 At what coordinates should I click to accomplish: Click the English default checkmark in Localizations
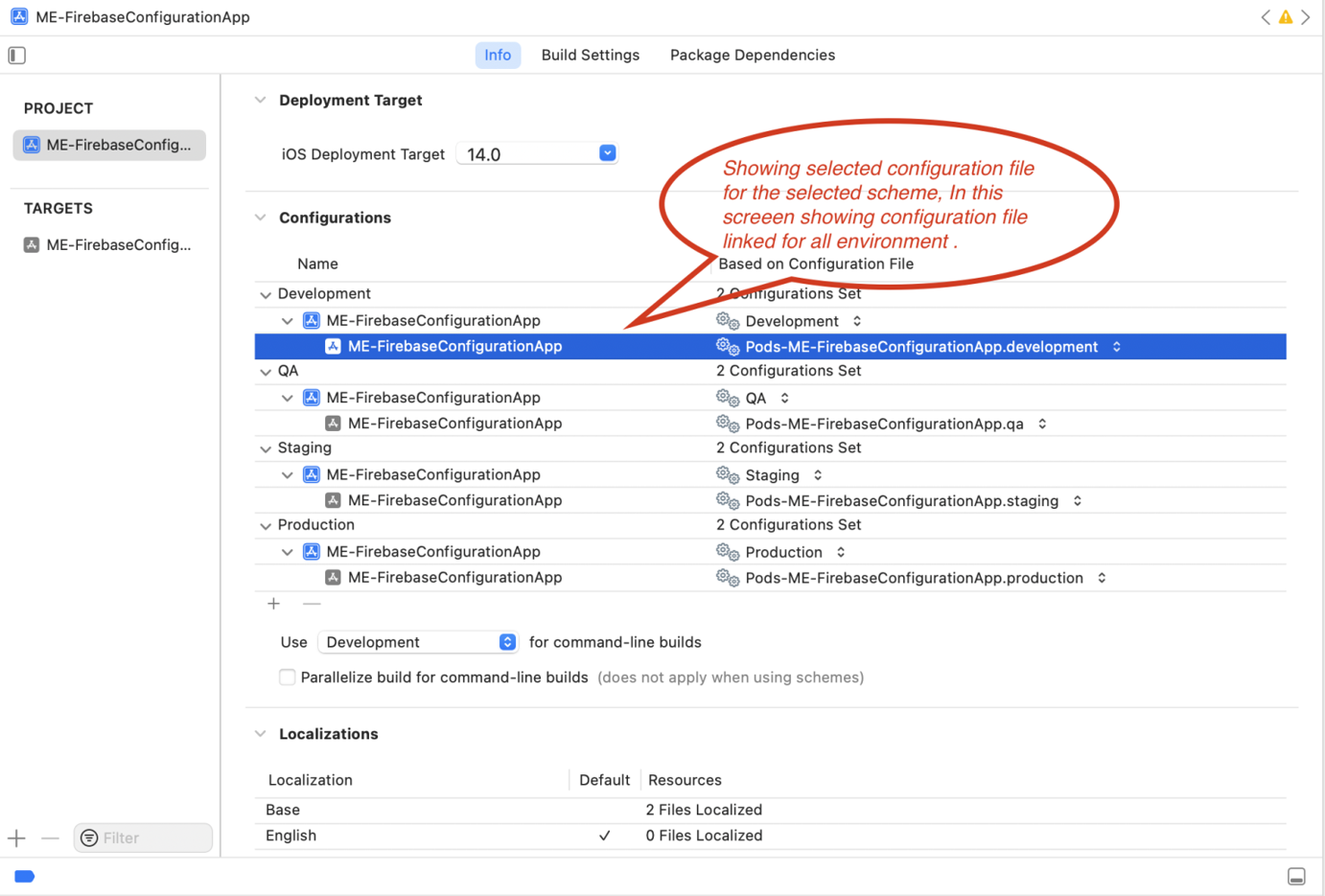(x=604, y=835)
